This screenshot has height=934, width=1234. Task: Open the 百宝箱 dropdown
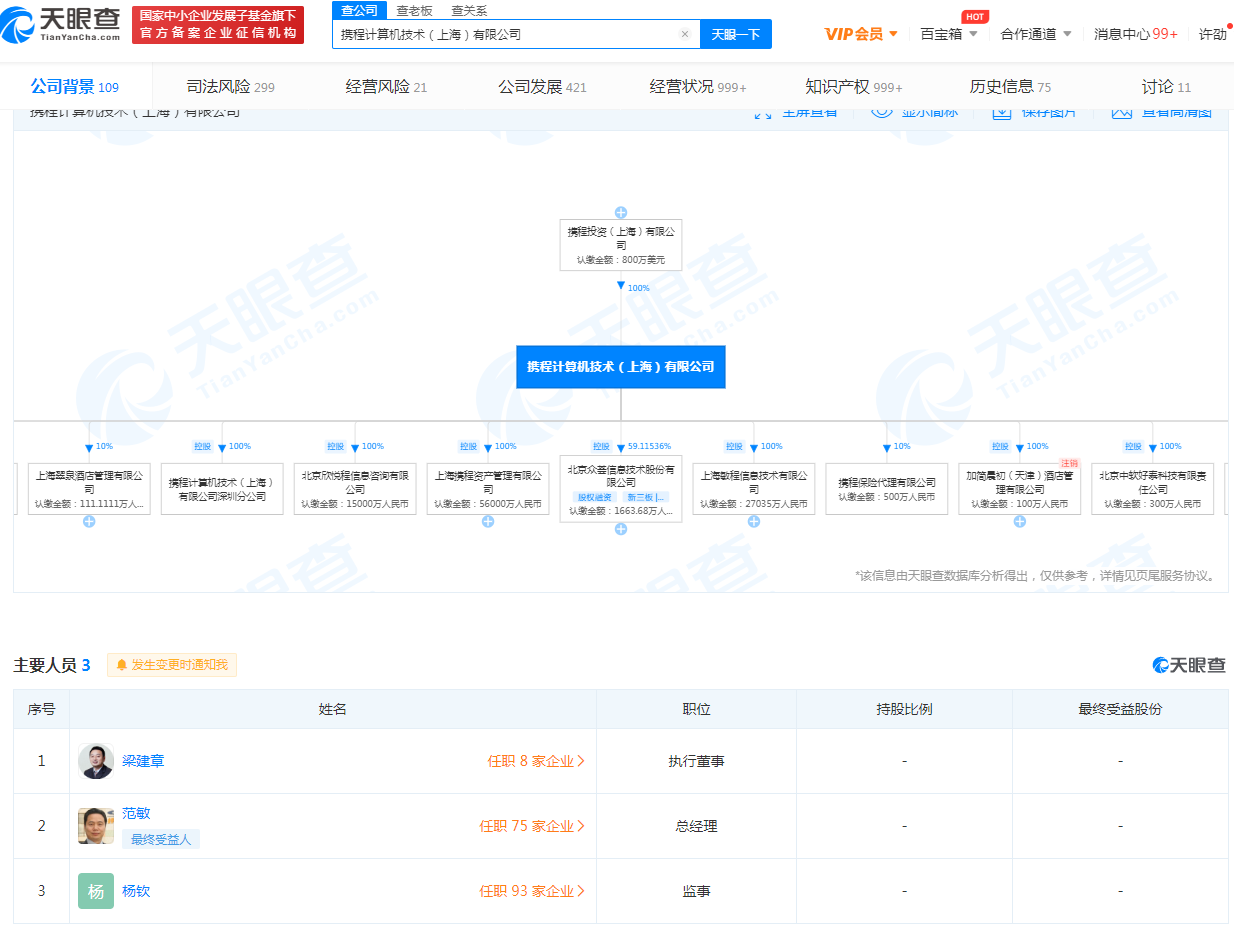(x=949, y=34)
